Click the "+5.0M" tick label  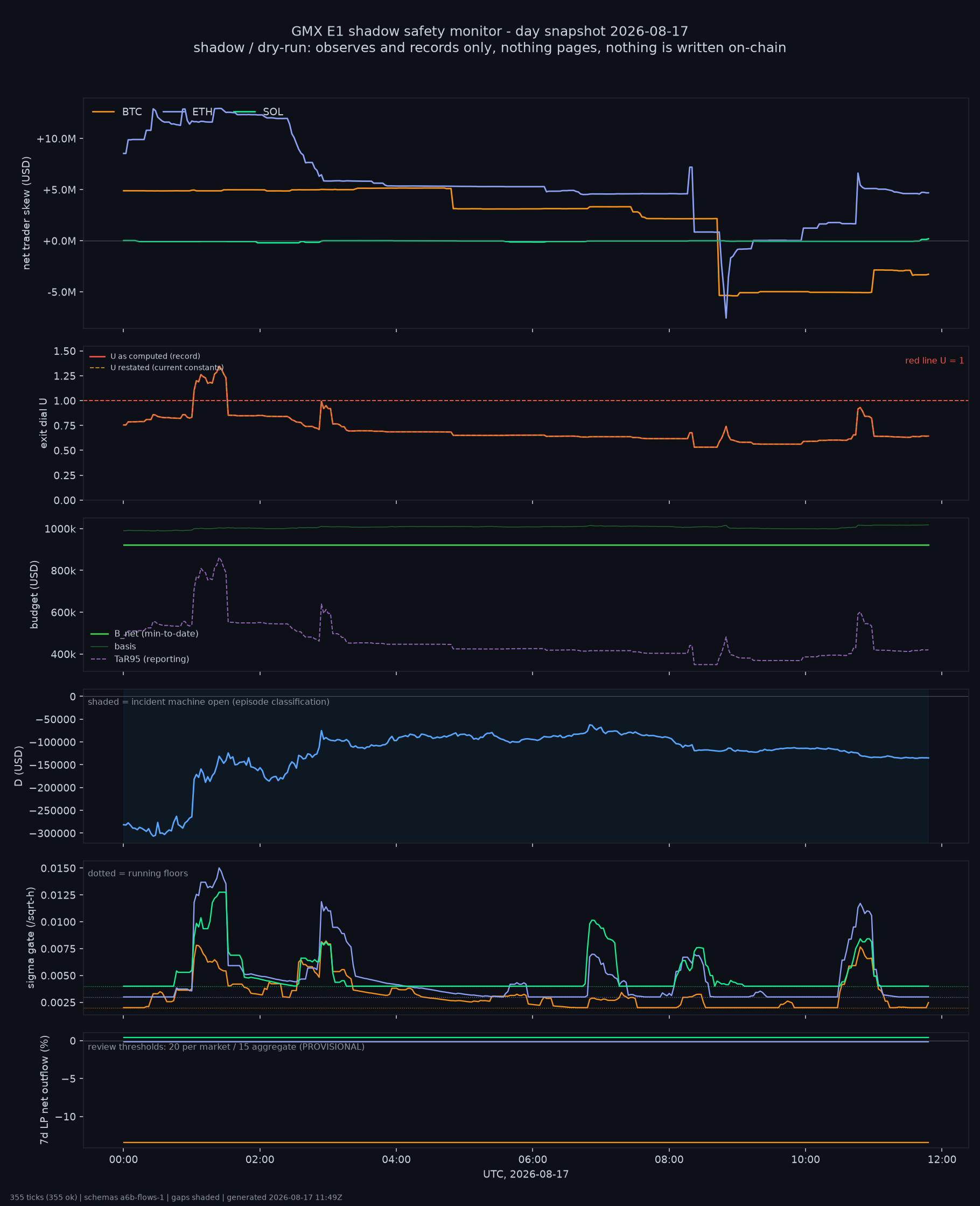tap(59, 190)
